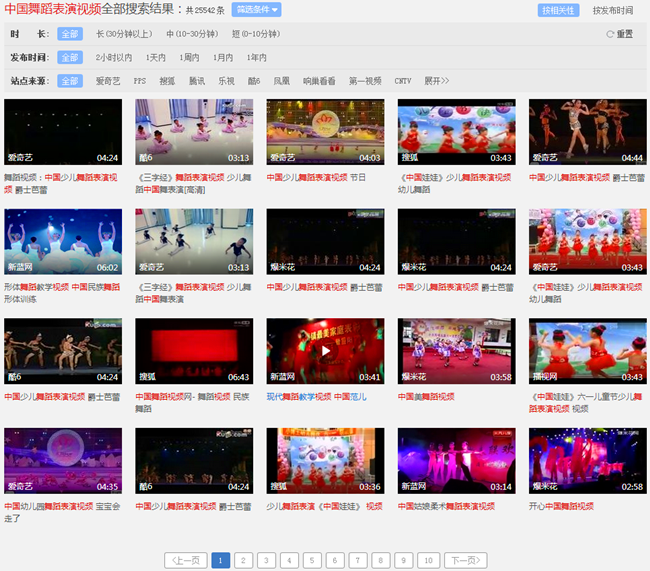Image resolution: width=650 pixels, height=571 pixels.
Task: Open 搜狐 video thumbnail lasting 06:43
Action: pyautogui.click(x=194, y=351)
